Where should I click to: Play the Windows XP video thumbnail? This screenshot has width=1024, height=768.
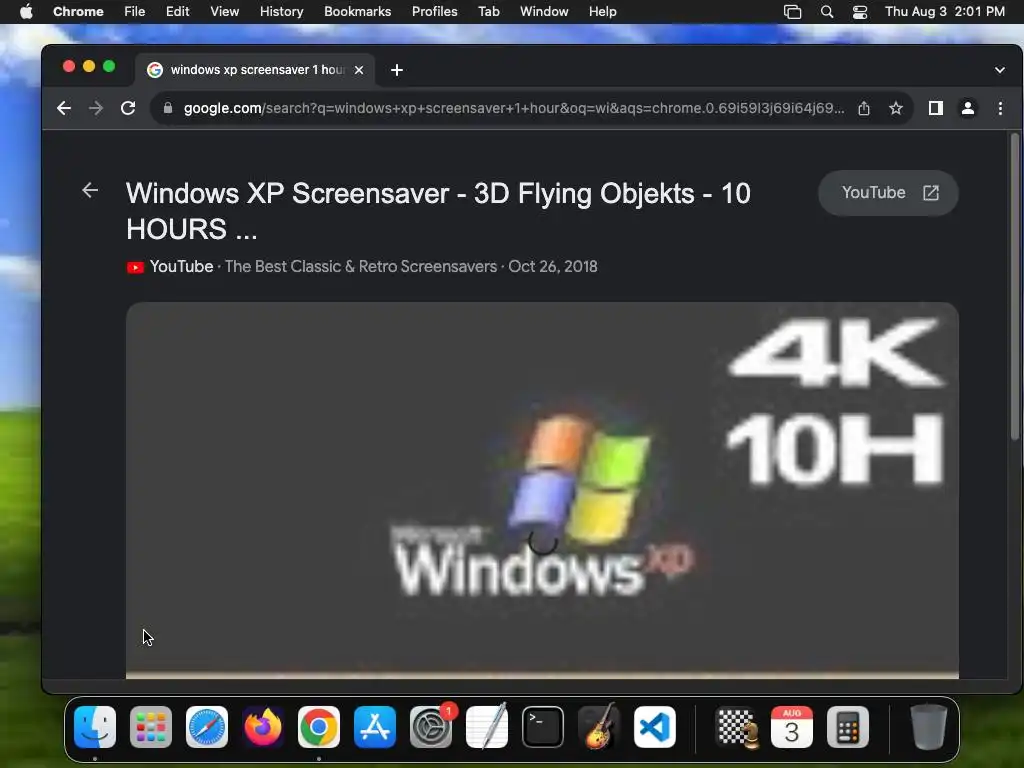pyautogui.click(x=542, y=490)
